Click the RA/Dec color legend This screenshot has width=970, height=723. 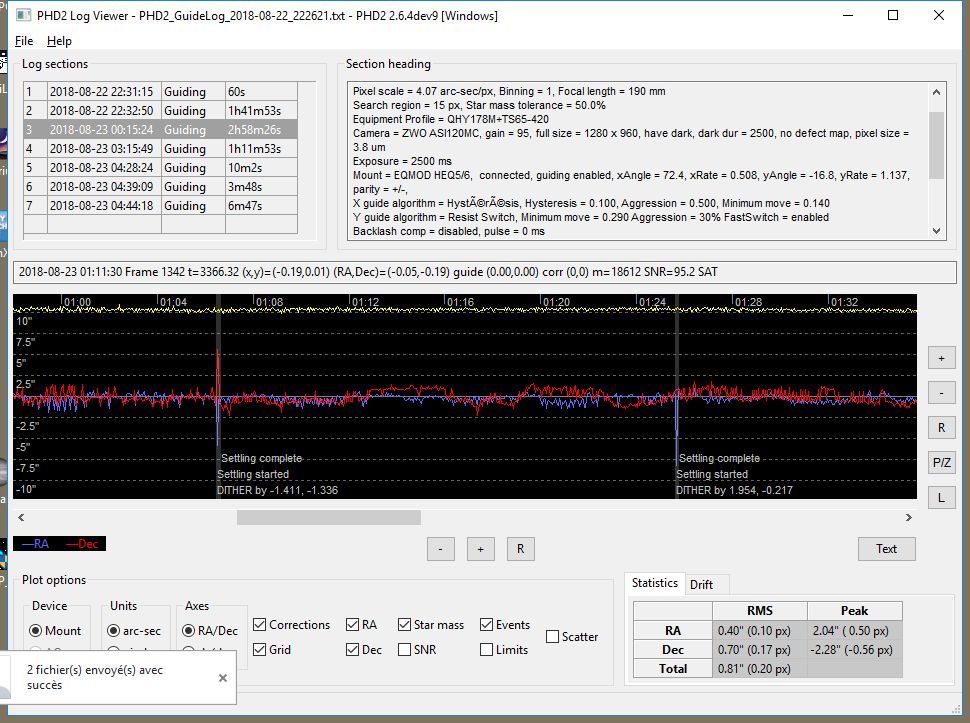click(59, 544)
